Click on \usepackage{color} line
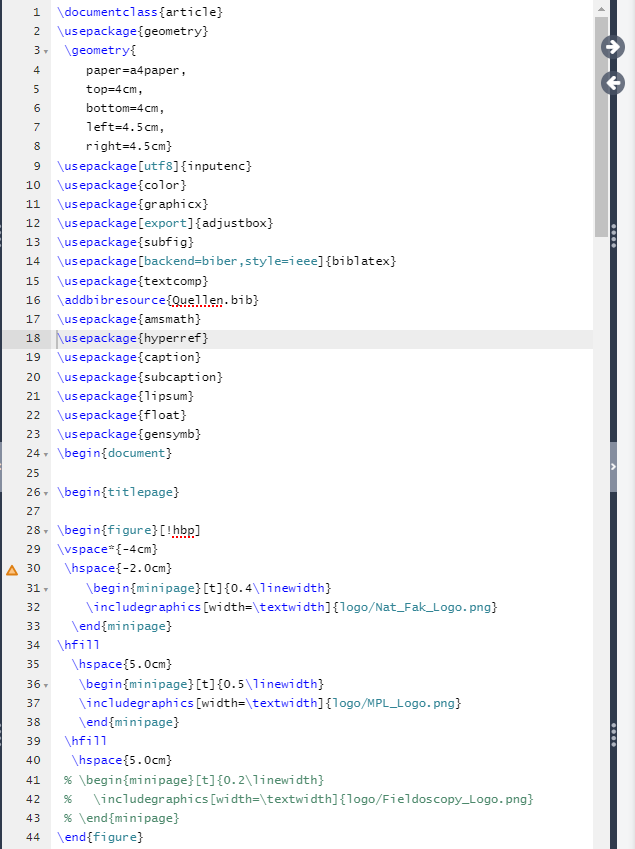Viewport: 635px width, 849px height. 122,185
